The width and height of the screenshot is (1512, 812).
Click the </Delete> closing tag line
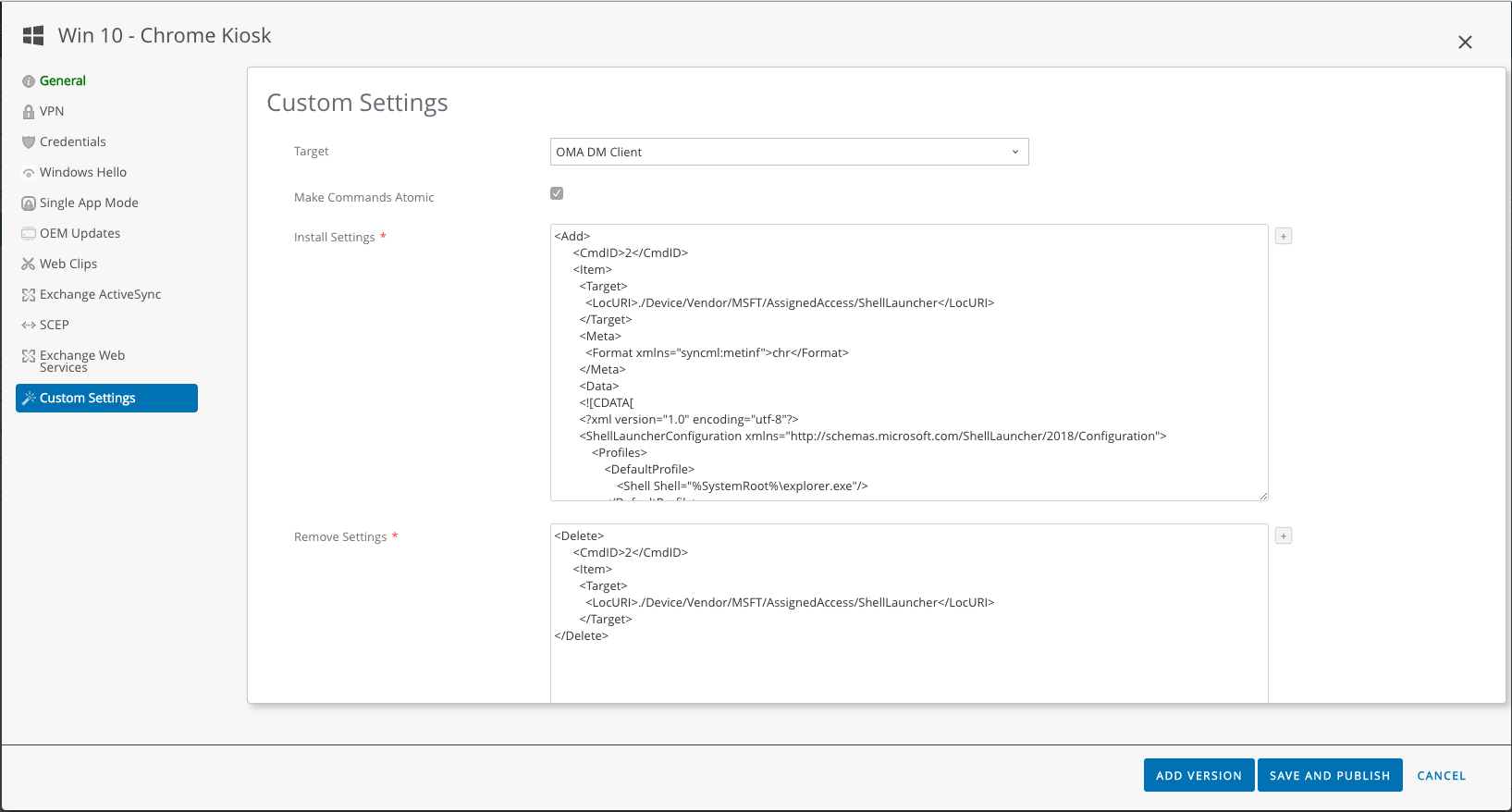click(582, 636)
